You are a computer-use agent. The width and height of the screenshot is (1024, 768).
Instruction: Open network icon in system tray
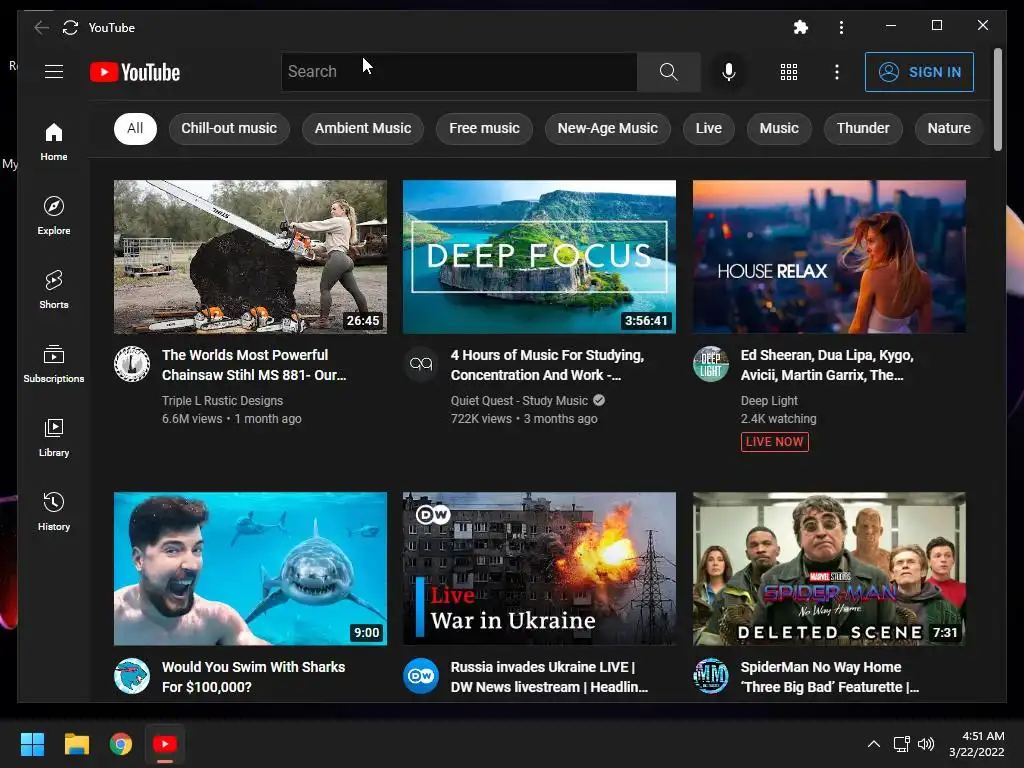coord(902,744)
